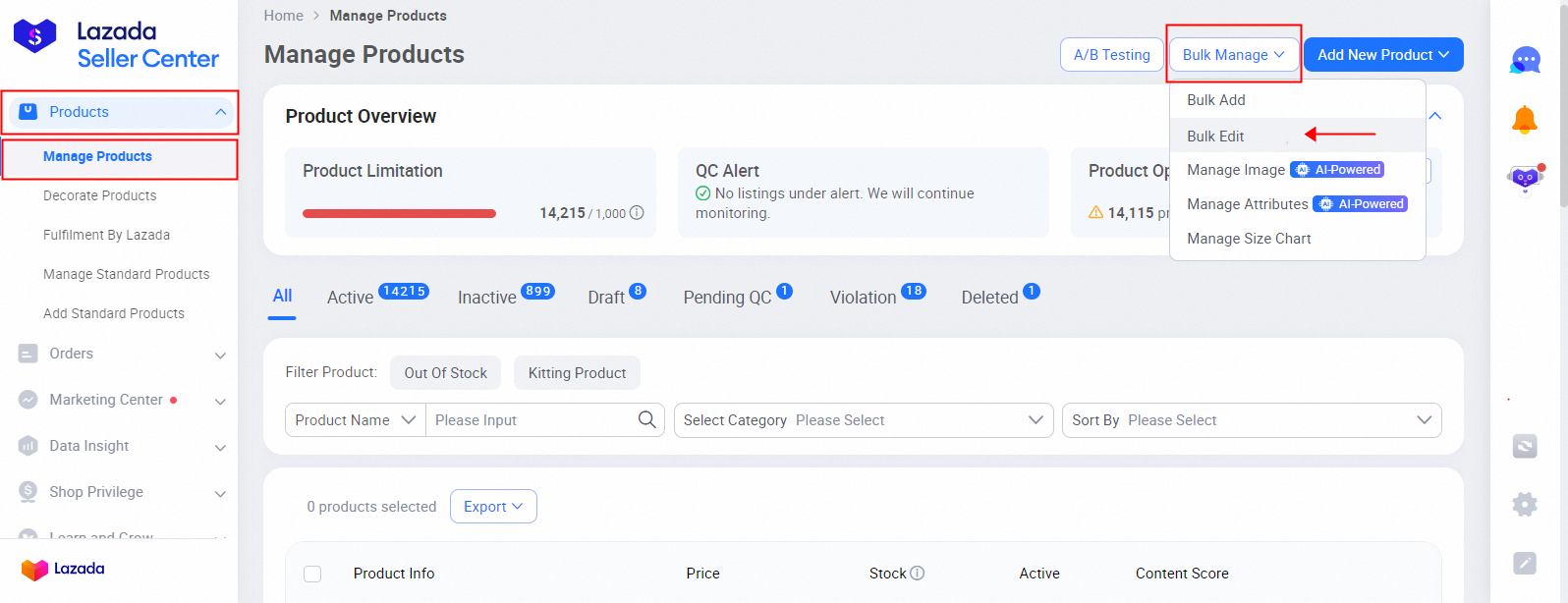Click the Shop Privilege dollar icon

28,491
